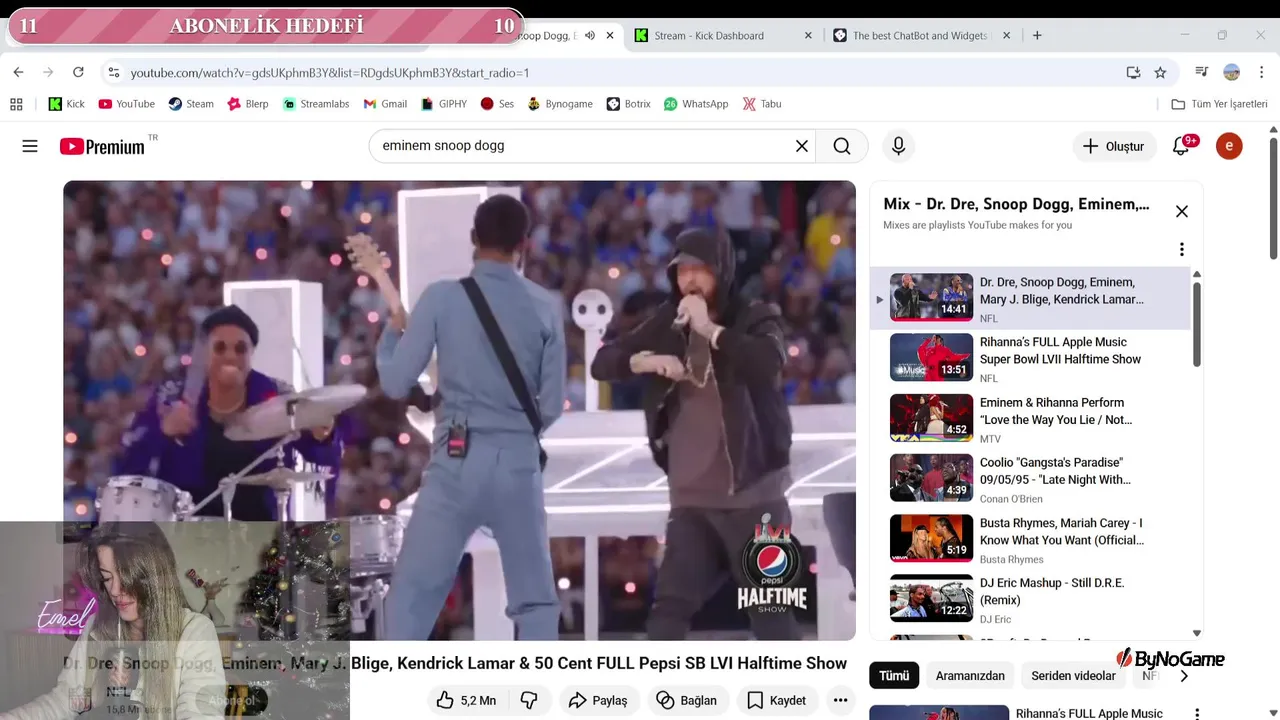This screenshot has height=720, width=1280.
Task: Open the Kick bookmark
Action: [67, 104]
